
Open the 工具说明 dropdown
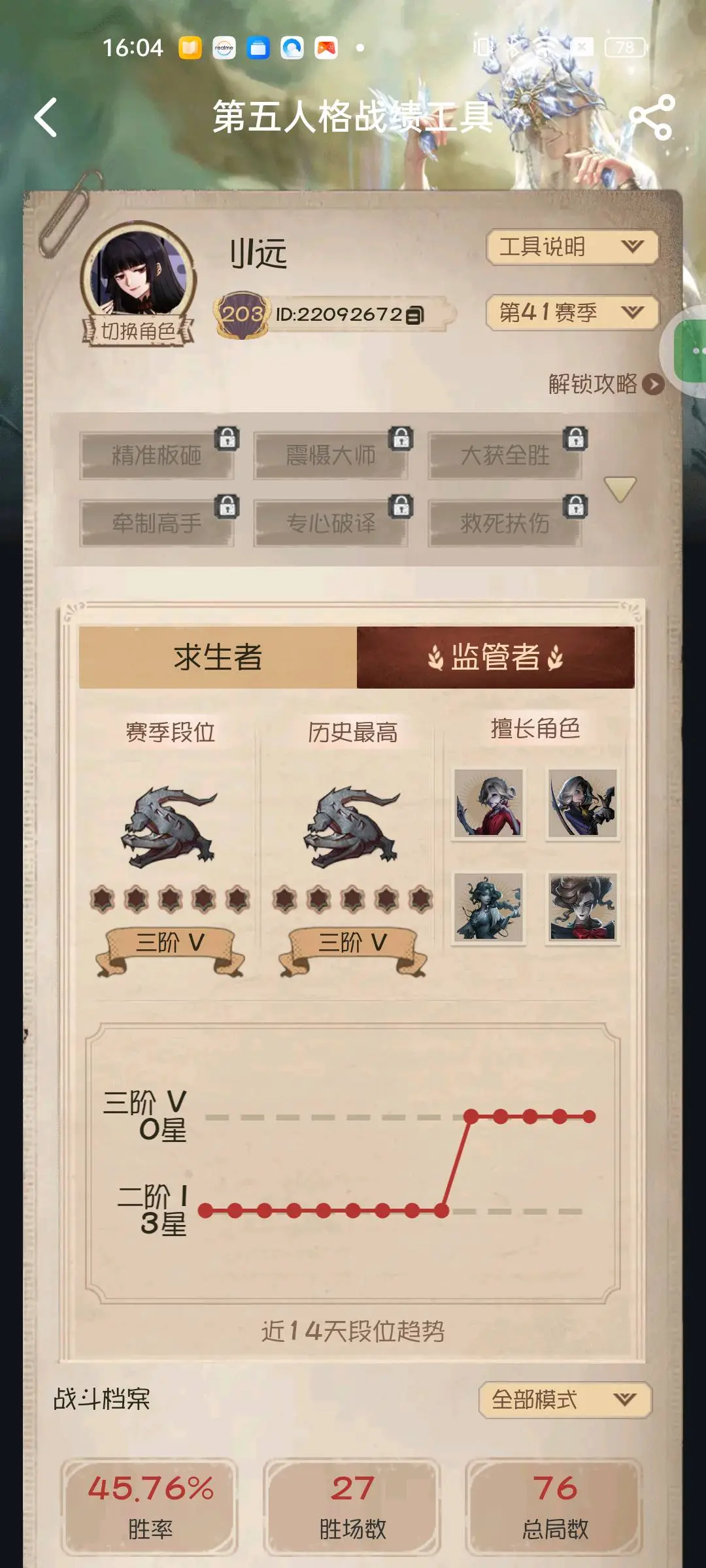(572, 247)
